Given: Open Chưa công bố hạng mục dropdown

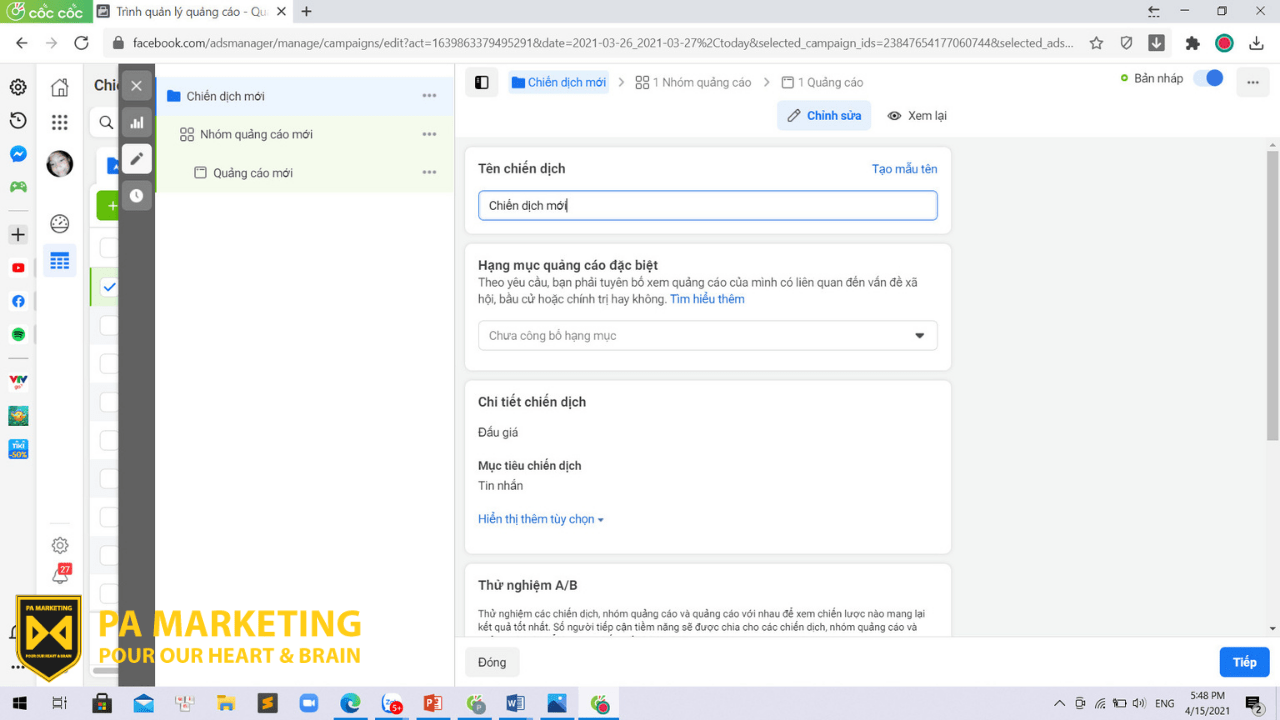Looking at the screenshot, I should [x=708, y=336].
